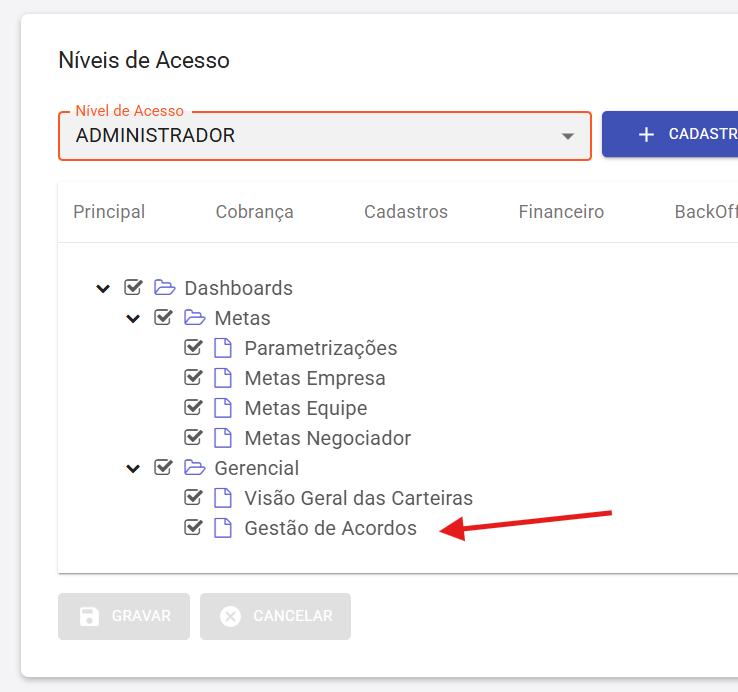The image size is (738, 692).
Task: Click the Metas Empresa document icon
Action: [223, 378]
